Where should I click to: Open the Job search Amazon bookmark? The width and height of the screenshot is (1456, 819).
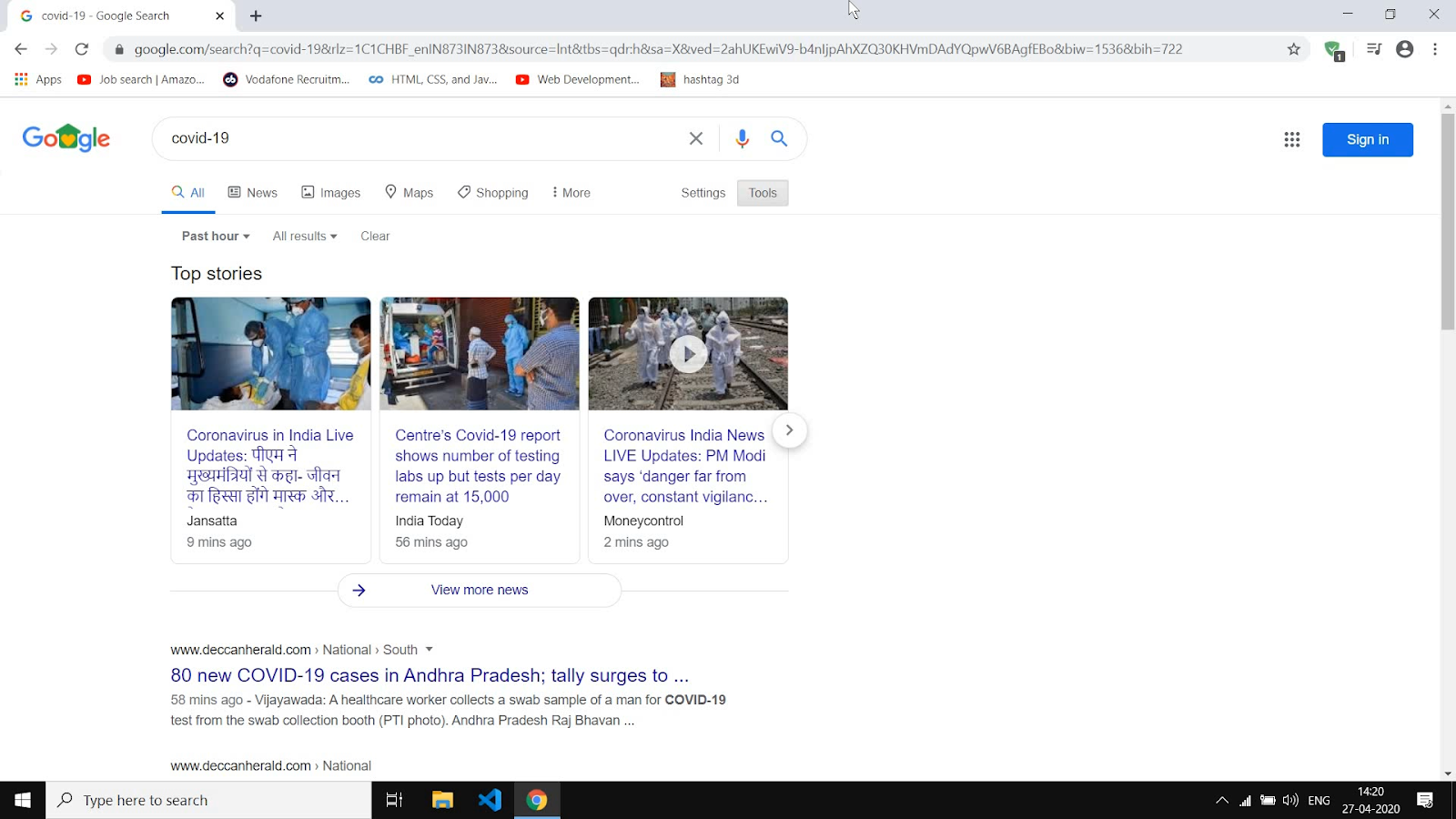tap(141, 79)
